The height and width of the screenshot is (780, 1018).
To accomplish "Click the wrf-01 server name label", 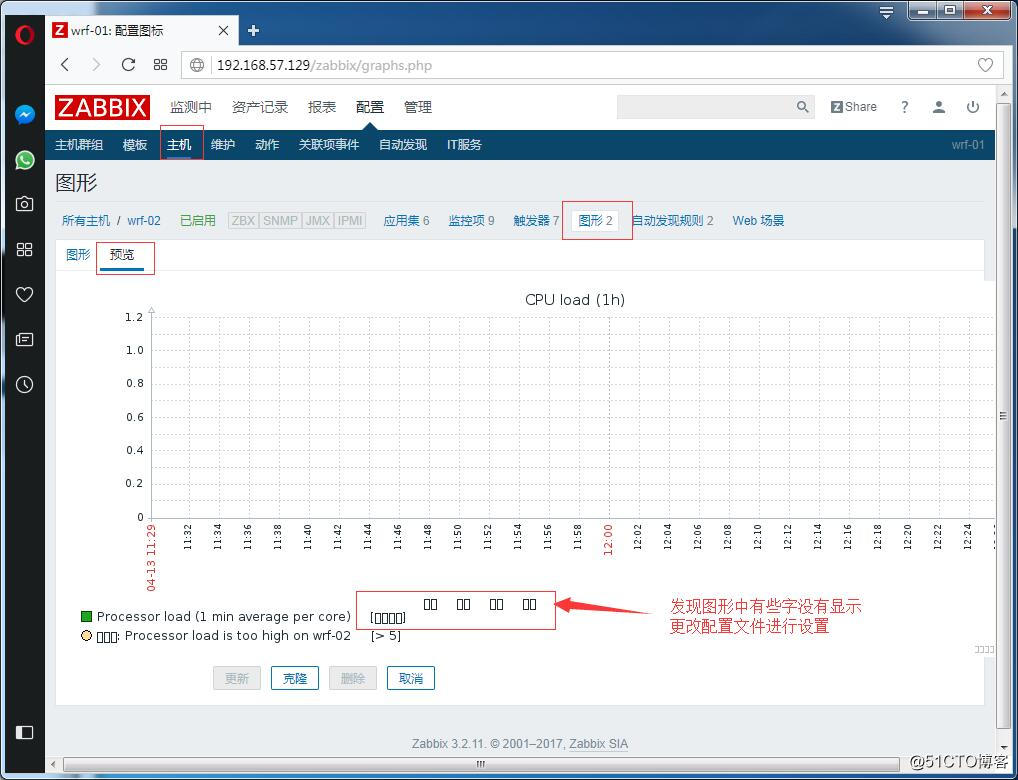I will tap(968, 145).
